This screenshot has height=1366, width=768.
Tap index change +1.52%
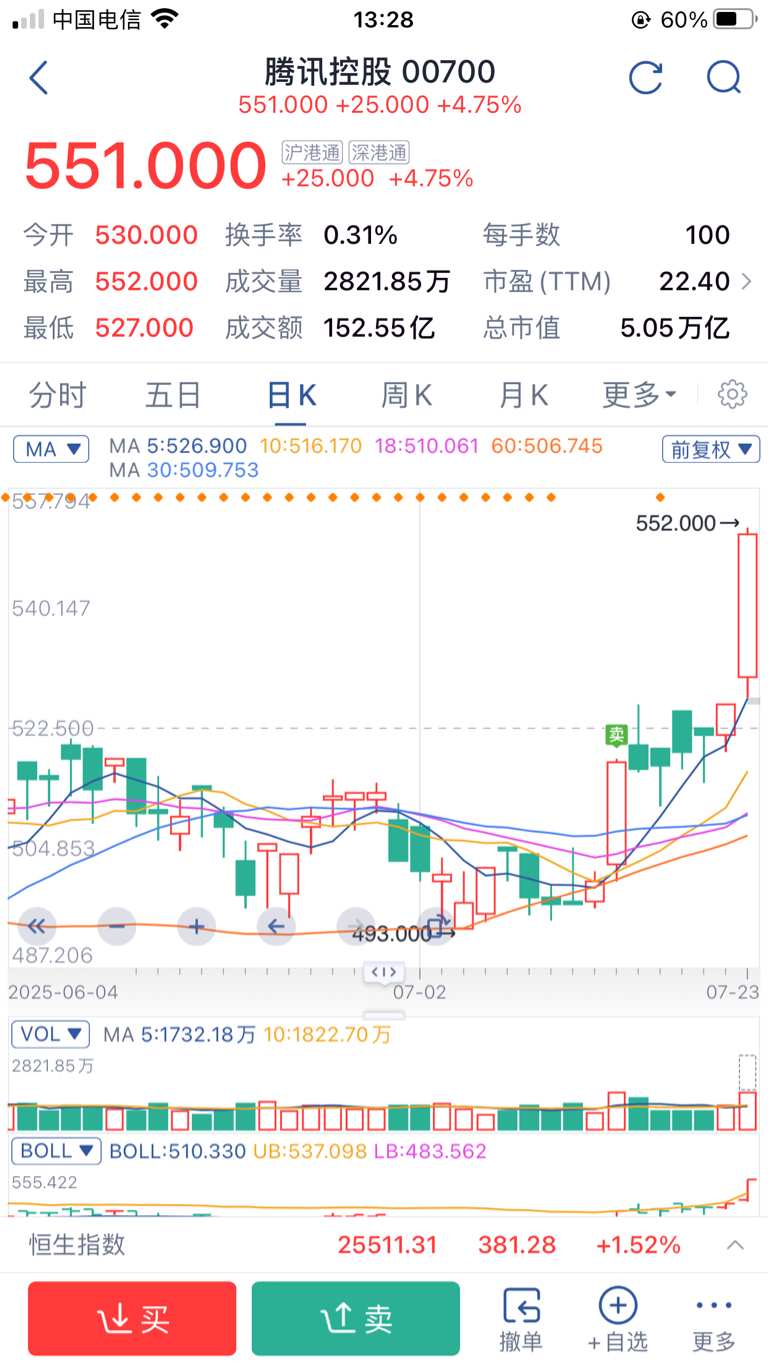(x=638, y=1245)
